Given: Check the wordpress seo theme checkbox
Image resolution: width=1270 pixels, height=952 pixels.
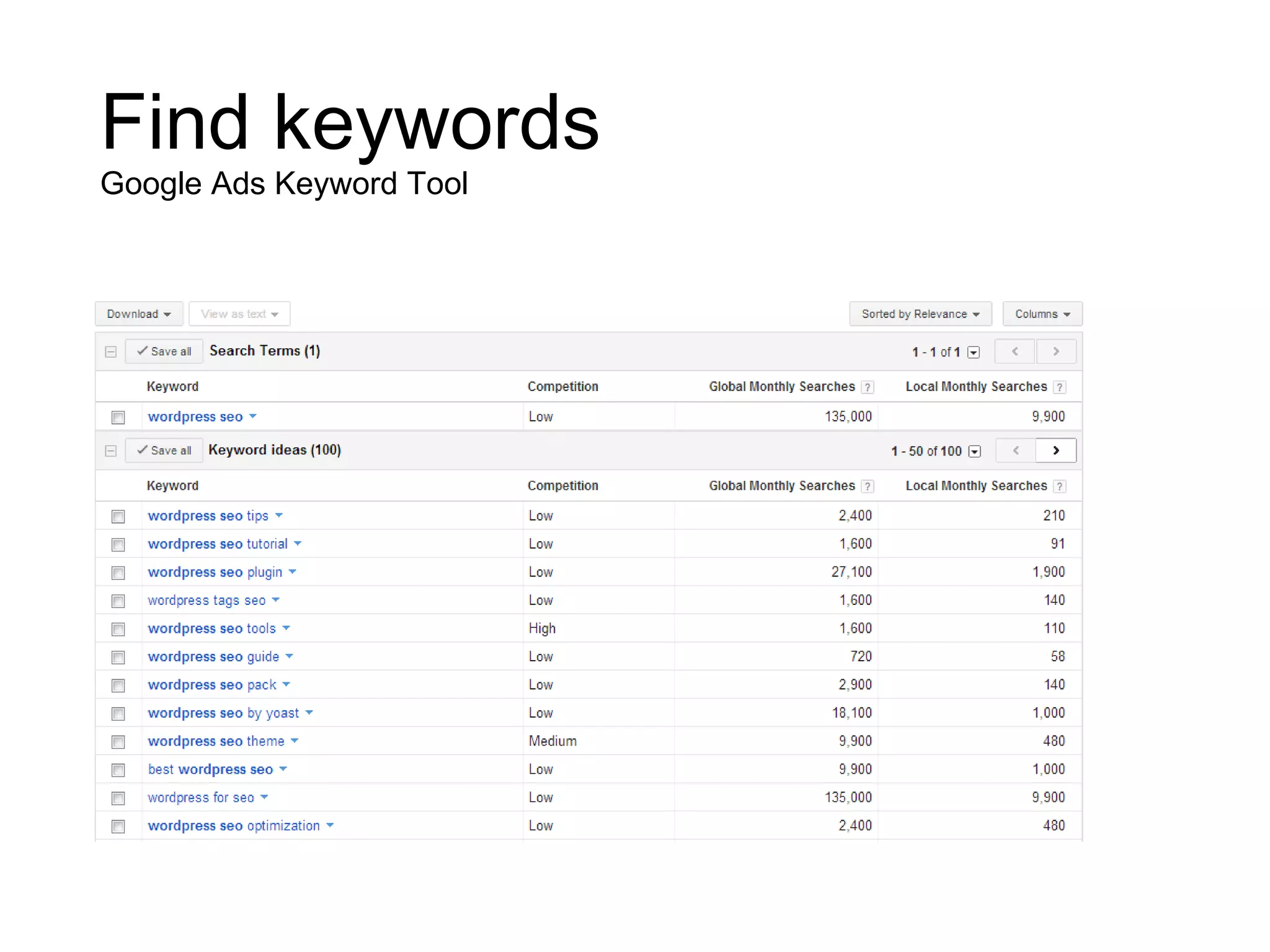Looking at the screenshot, I should tap(118, 742).
